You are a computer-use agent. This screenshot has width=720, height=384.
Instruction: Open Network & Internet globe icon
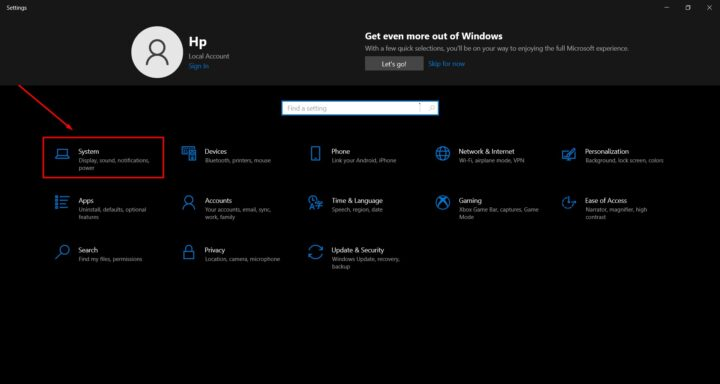(443, 154)
